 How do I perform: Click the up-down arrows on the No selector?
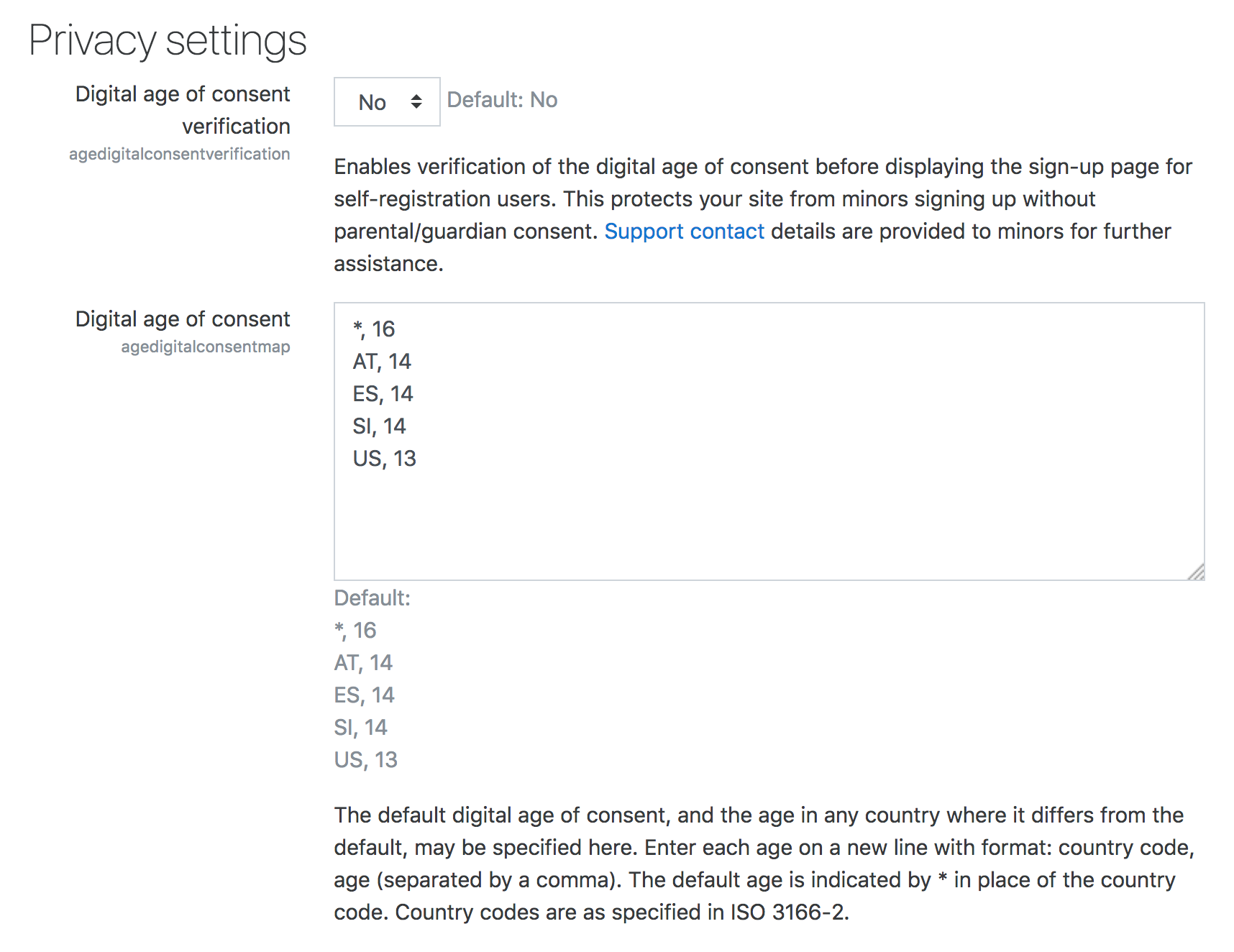coord(416,102)
